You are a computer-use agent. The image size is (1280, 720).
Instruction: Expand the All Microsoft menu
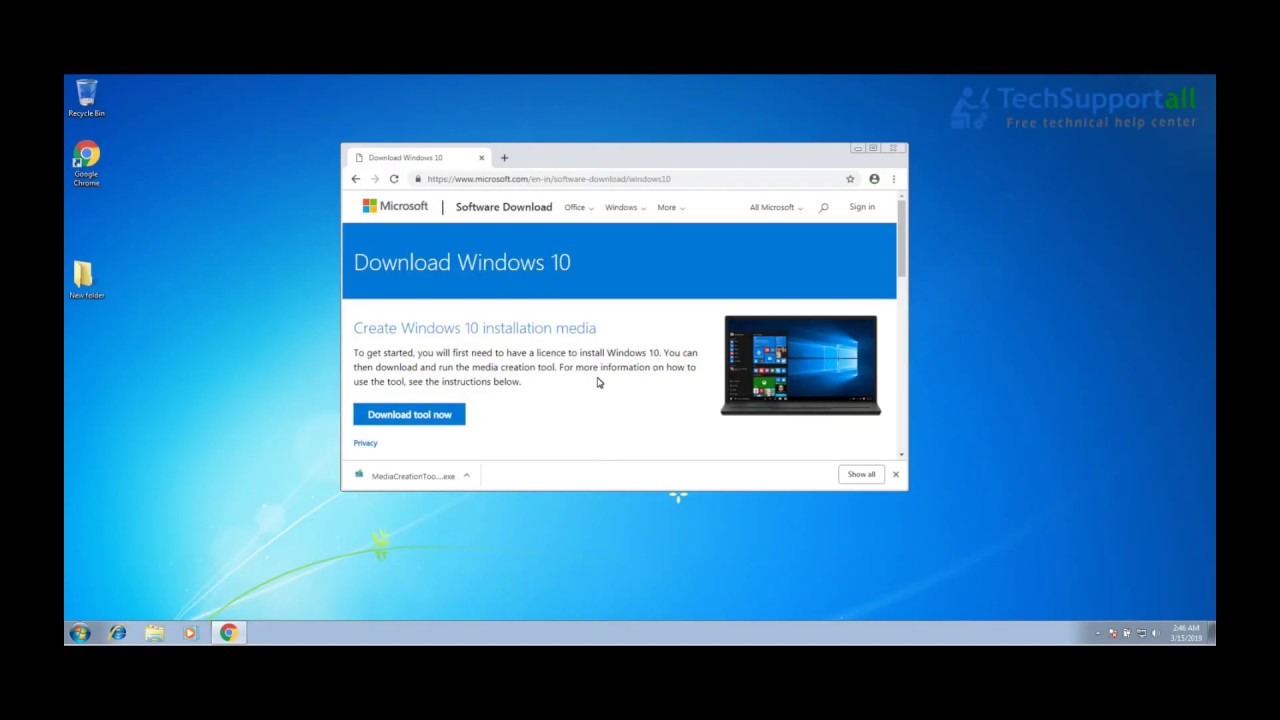coord(776,207)
